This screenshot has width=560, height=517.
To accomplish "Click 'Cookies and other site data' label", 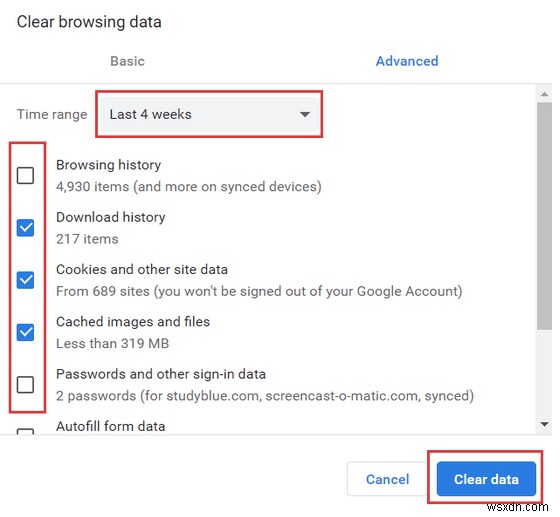I will 142,270.
